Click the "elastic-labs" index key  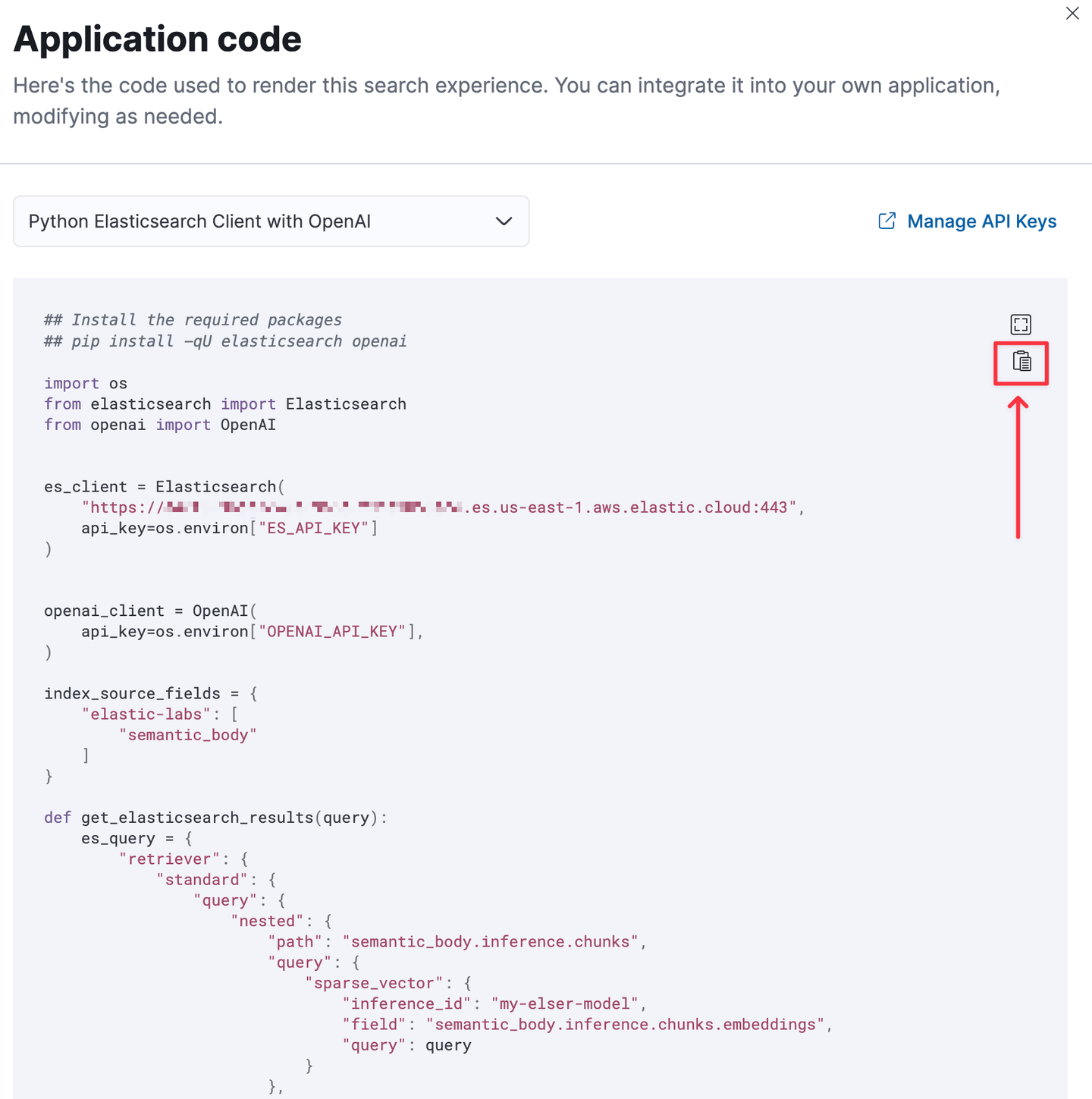tap(146, 714)
